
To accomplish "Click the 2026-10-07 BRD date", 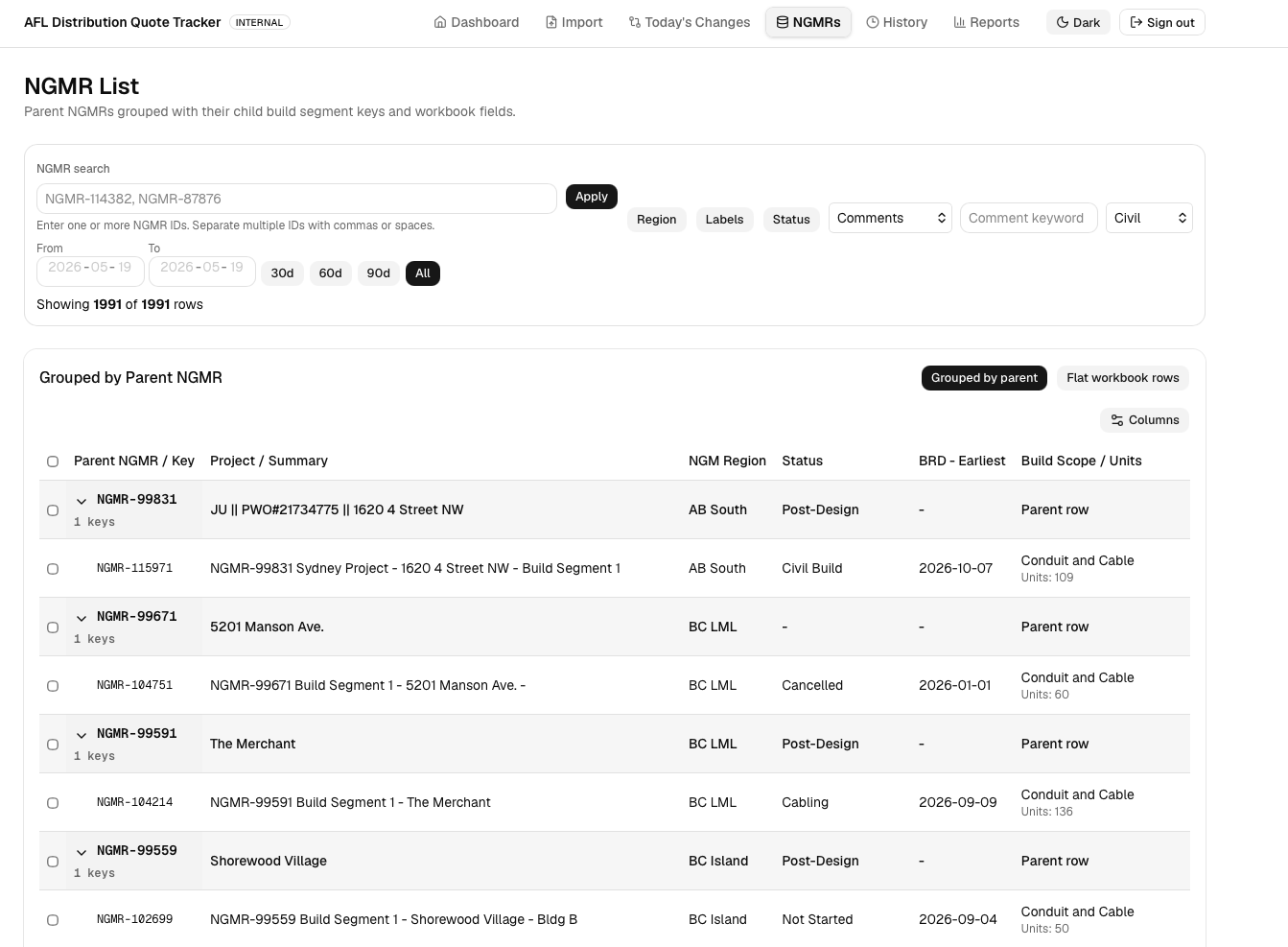I will (x=955, y=568).
